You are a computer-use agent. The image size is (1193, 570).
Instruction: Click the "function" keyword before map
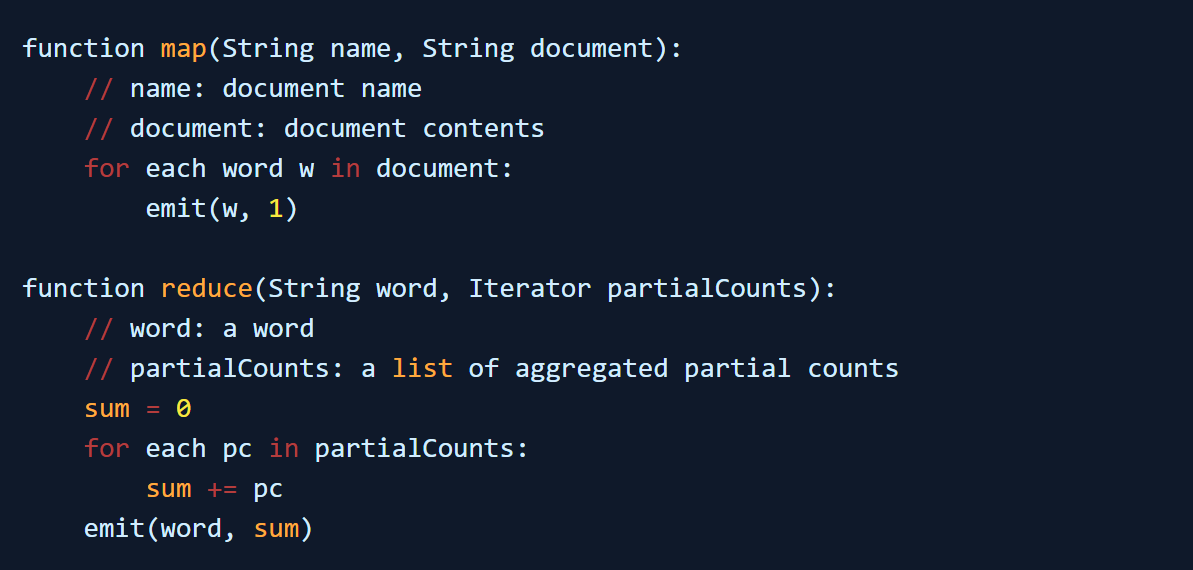pos(83,48)
